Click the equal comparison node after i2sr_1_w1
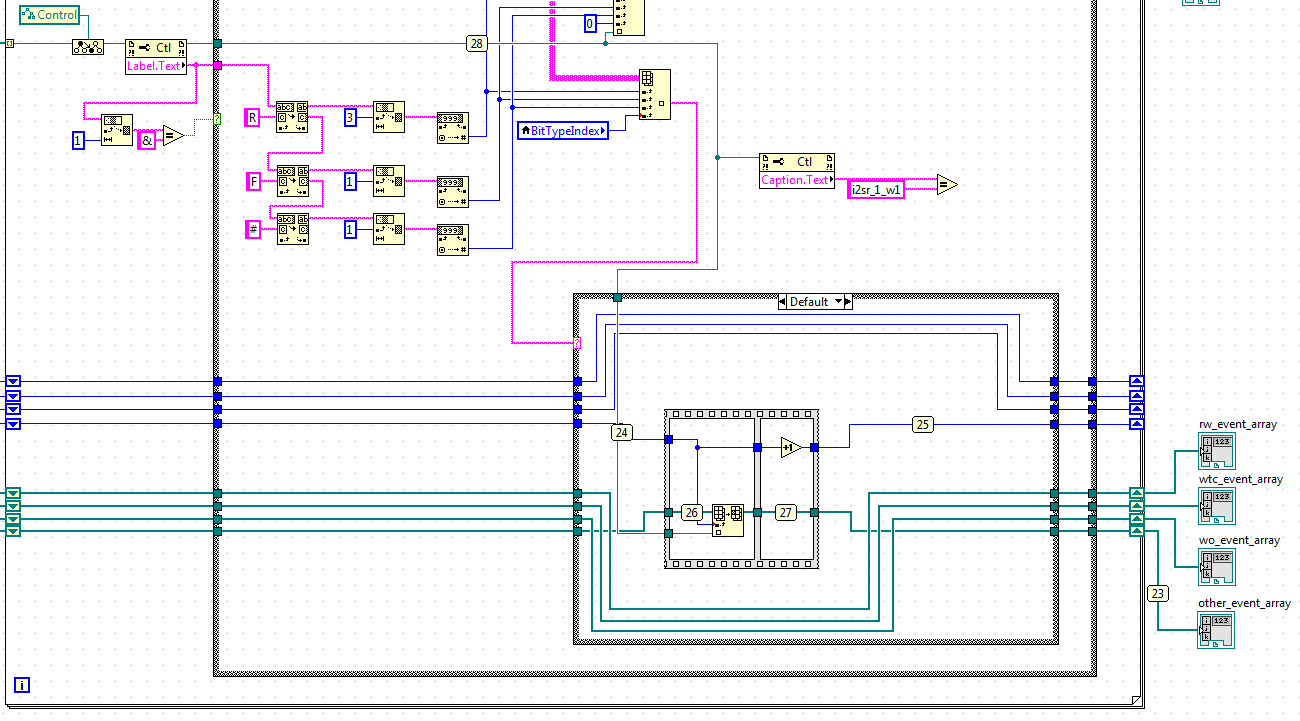The width and height of the screenshot is (1300, 721). [946, 185]
